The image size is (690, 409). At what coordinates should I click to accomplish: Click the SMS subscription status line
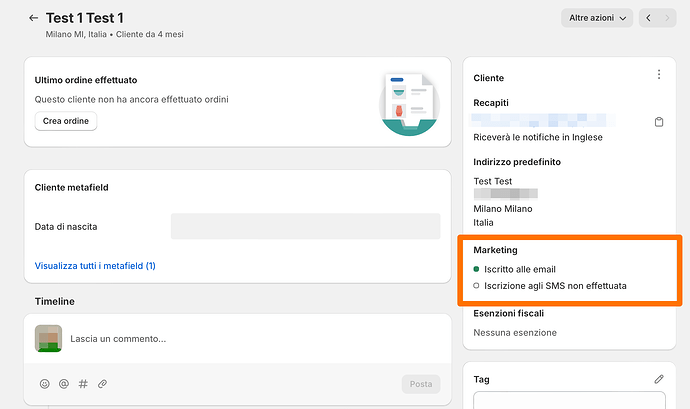(x=555, y=286)
